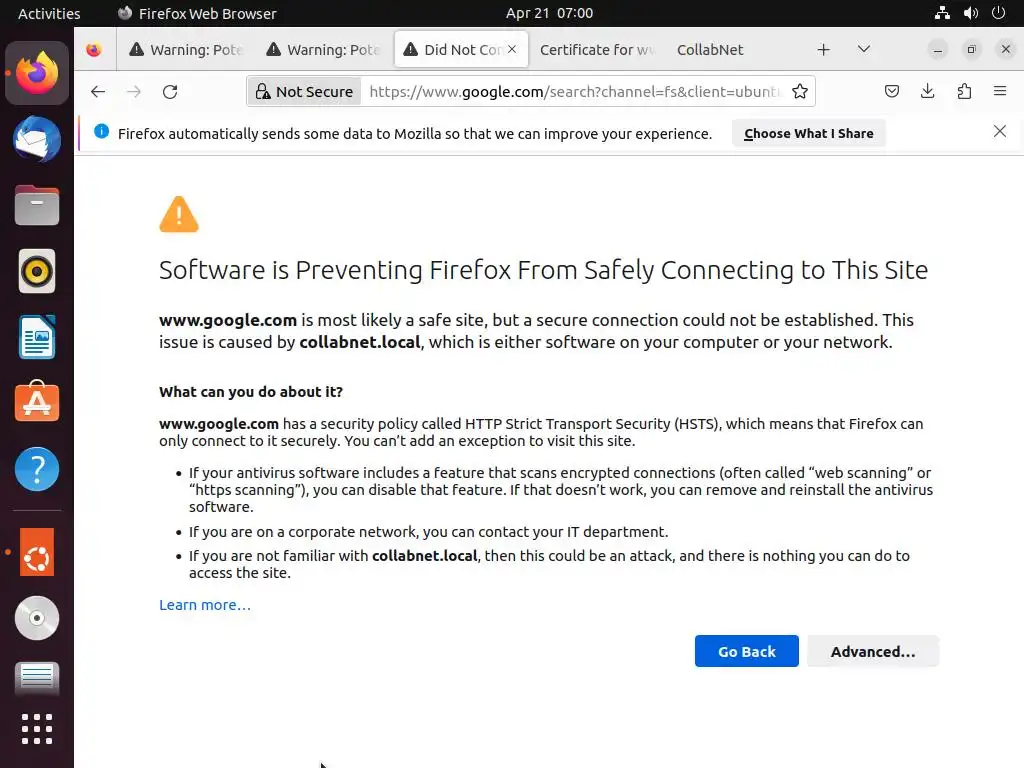Viewport: 1024px width, 768px height.
Task: Open the Firefox hamburger menu
Action: tap(999, 92)
